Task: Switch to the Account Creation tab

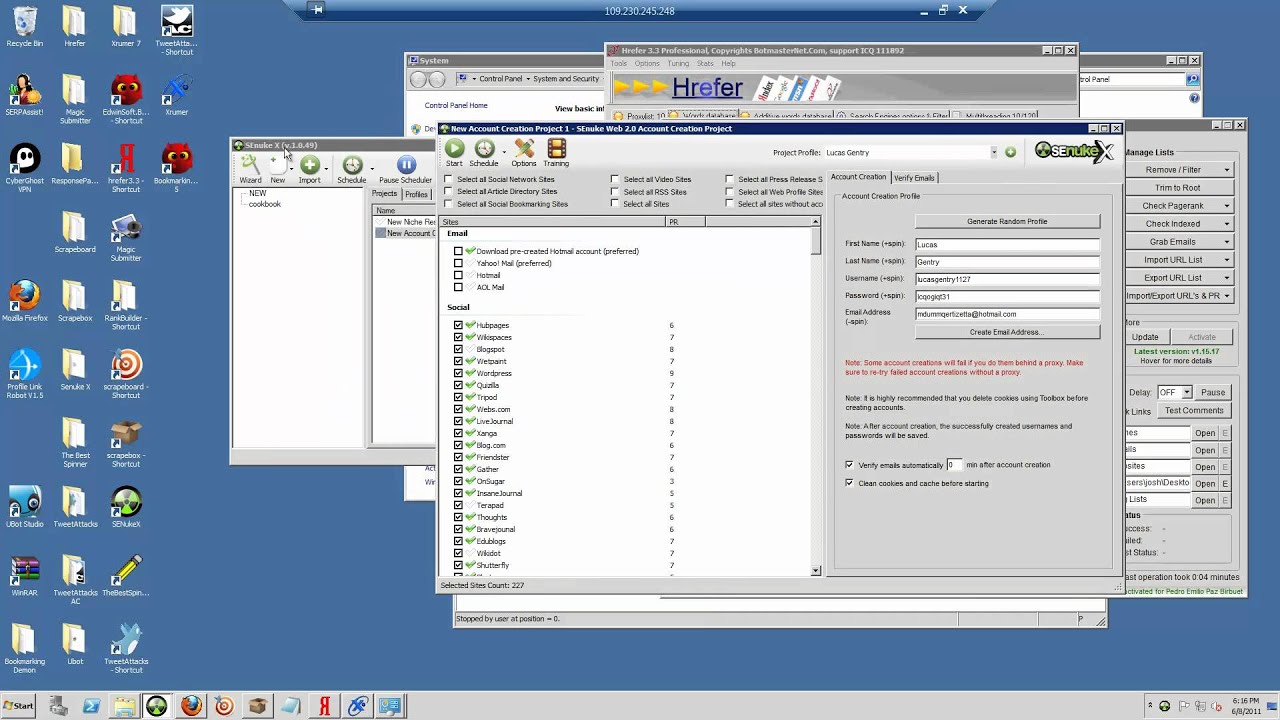Action: (858, 177)
